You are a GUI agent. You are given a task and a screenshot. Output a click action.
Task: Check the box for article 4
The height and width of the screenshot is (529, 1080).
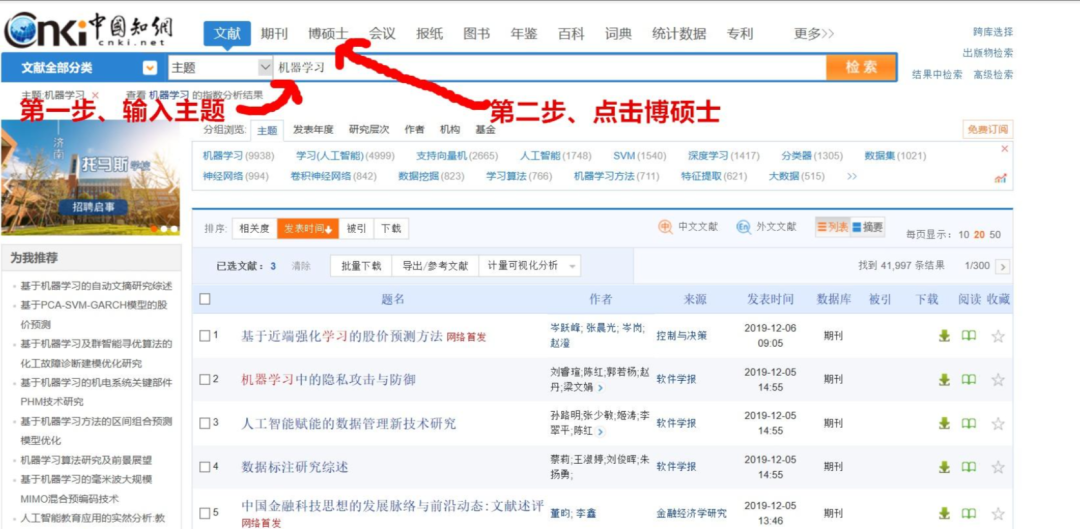pos(204,467)
